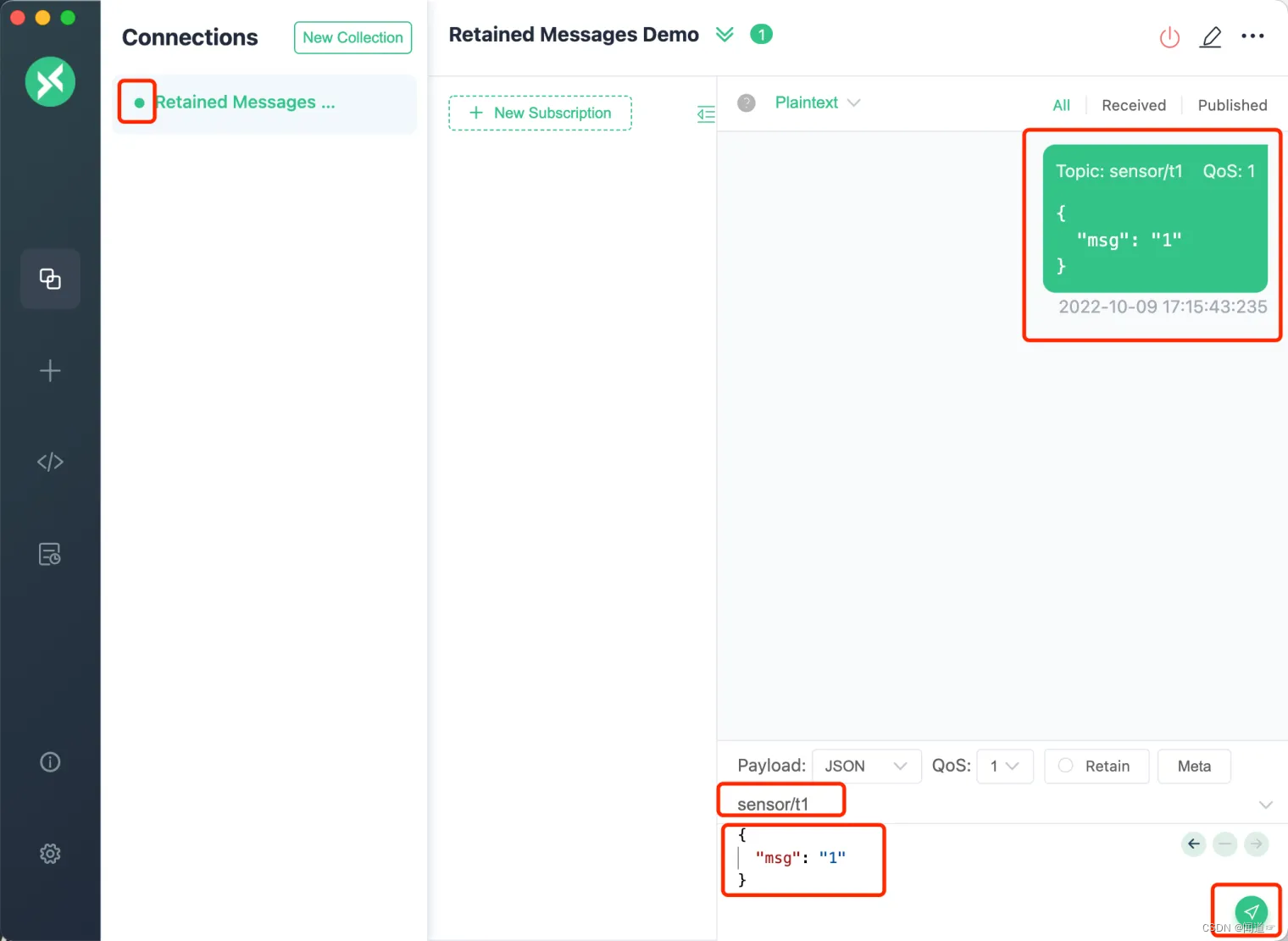Open the more options ellipsis menu
The height and width of the screenshot is (941, 1288).
tap(1253, 36)
